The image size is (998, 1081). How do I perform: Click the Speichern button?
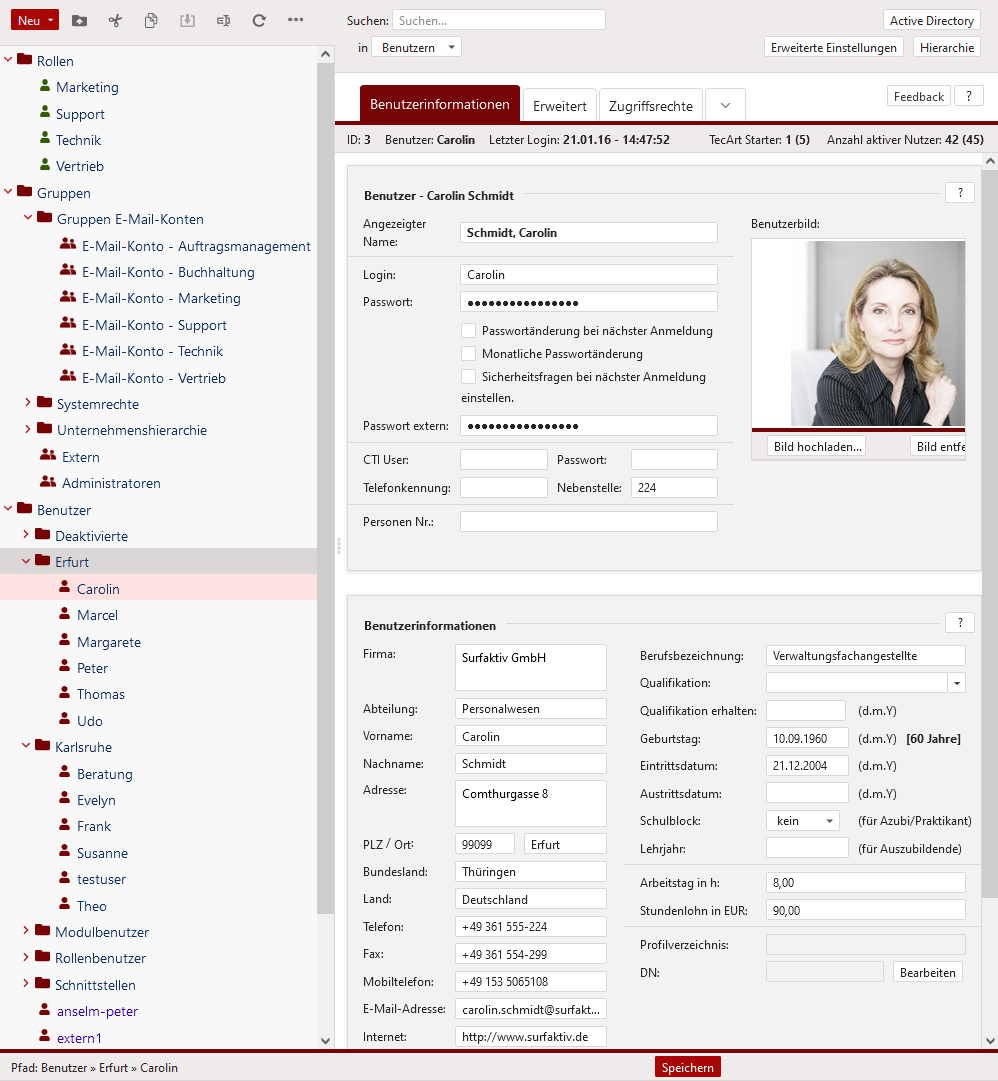687,1067
